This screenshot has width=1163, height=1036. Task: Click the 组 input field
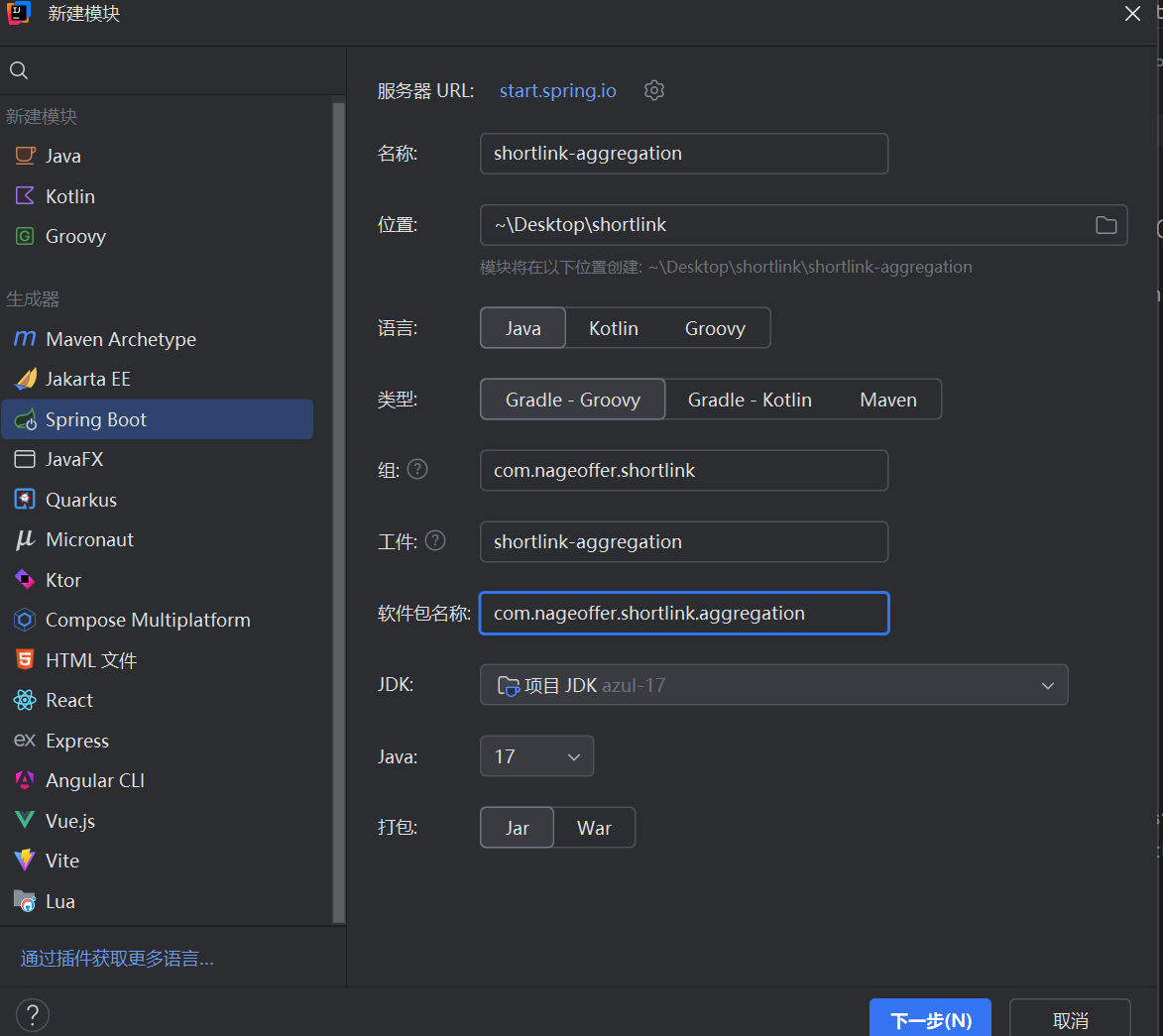coord(684,470)
